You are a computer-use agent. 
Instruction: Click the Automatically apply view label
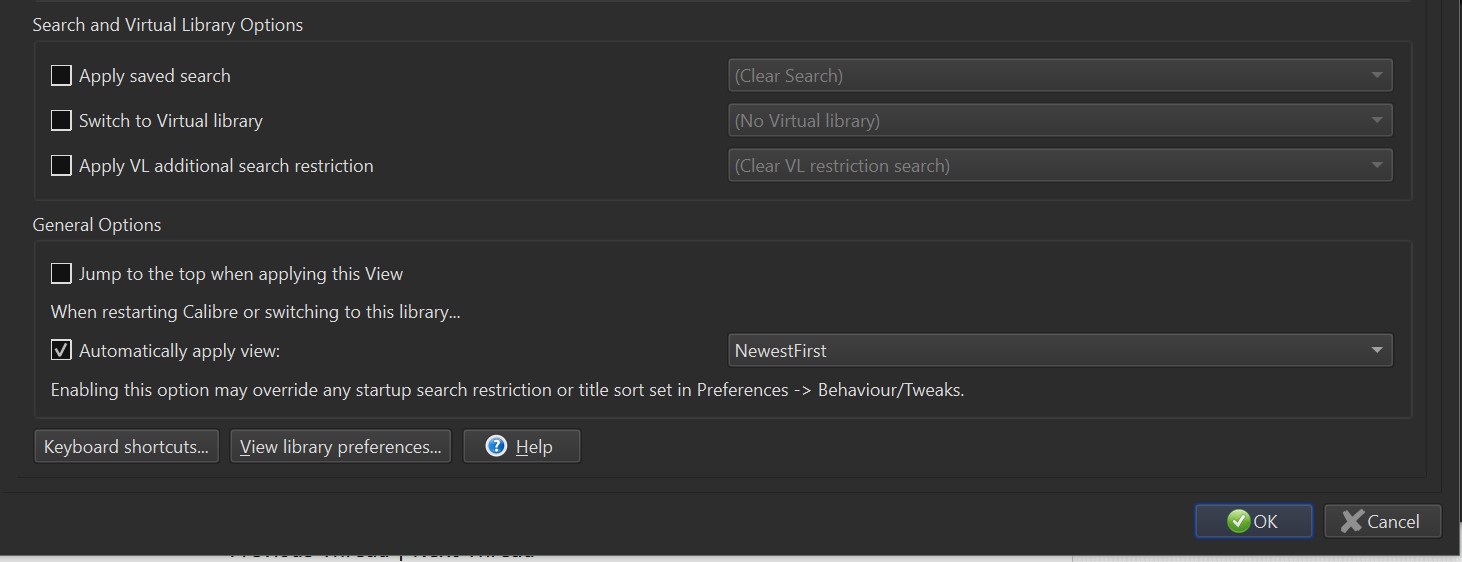180,351
